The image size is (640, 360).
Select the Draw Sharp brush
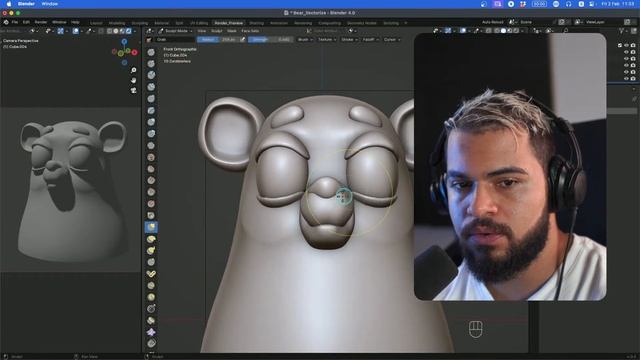(151, 64)
